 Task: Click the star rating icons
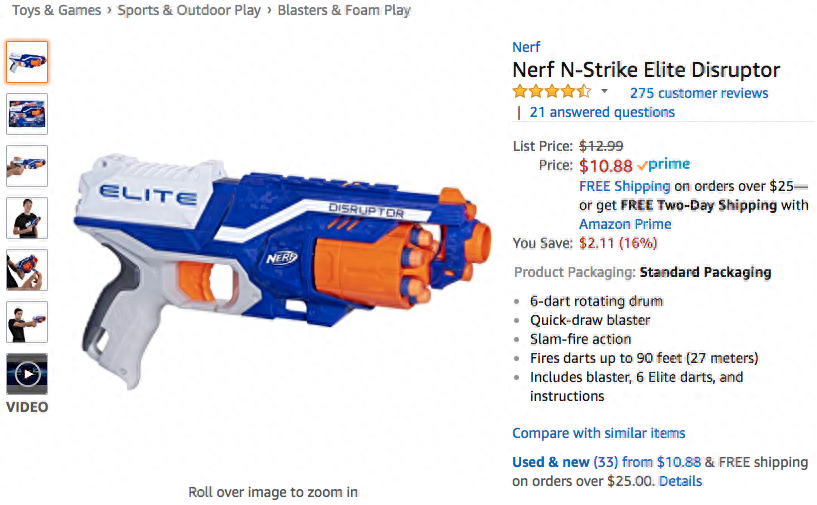point(552,92)
